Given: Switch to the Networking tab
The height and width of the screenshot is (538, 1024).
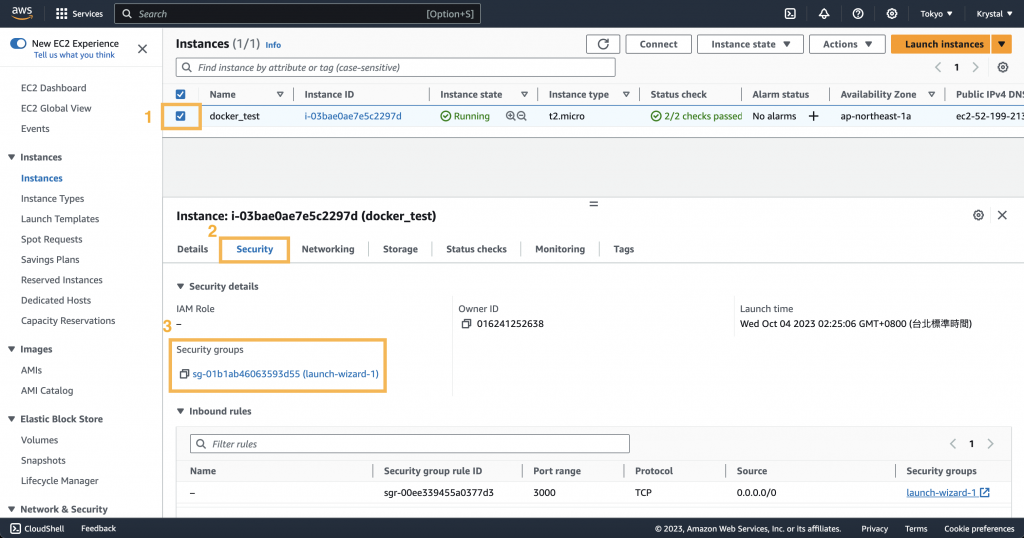Looking at the screenshot, I should (328, 249).
